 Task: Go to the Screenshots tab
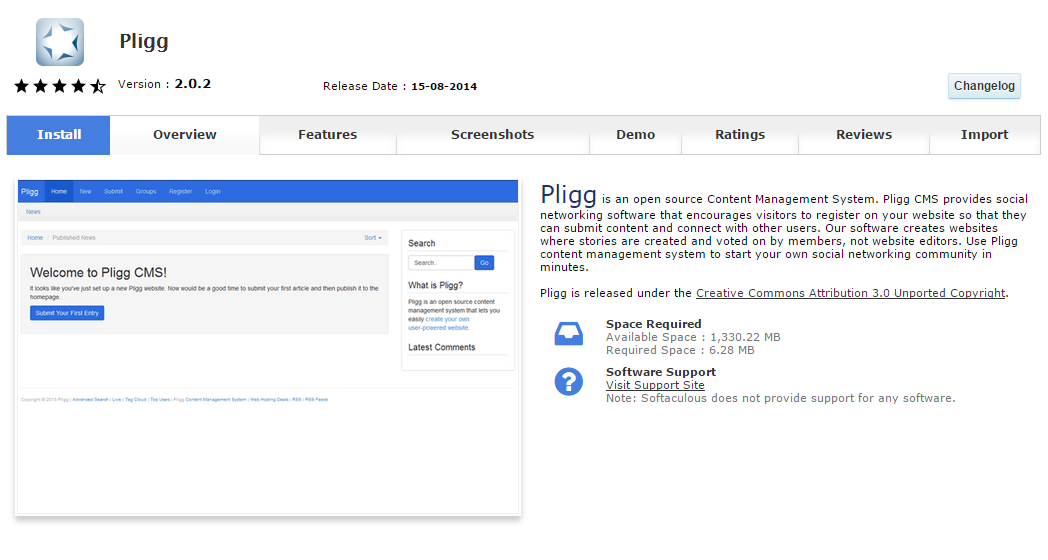[x=492, y=135]
